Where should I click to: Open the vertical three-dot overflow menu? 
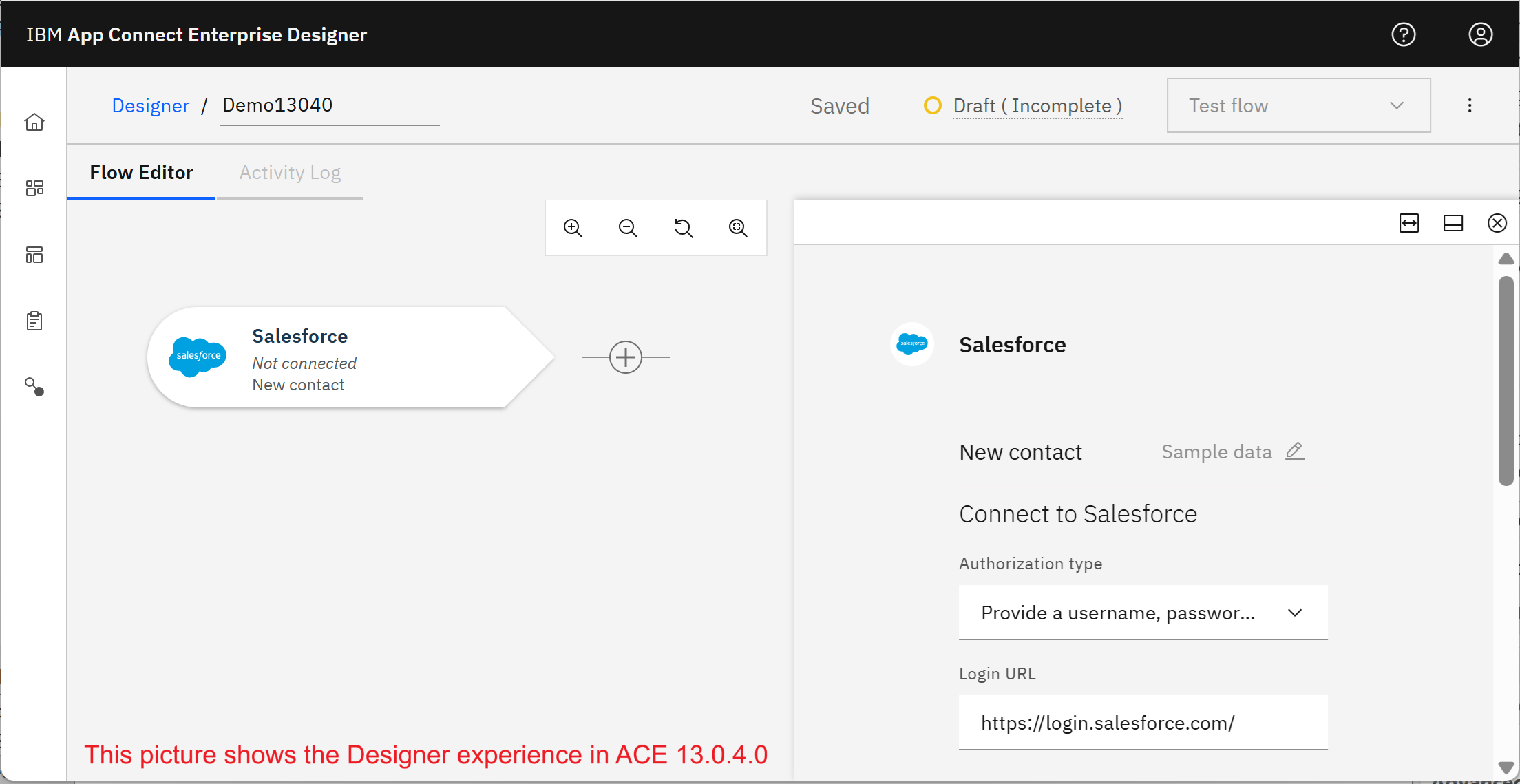[1470, 105]
